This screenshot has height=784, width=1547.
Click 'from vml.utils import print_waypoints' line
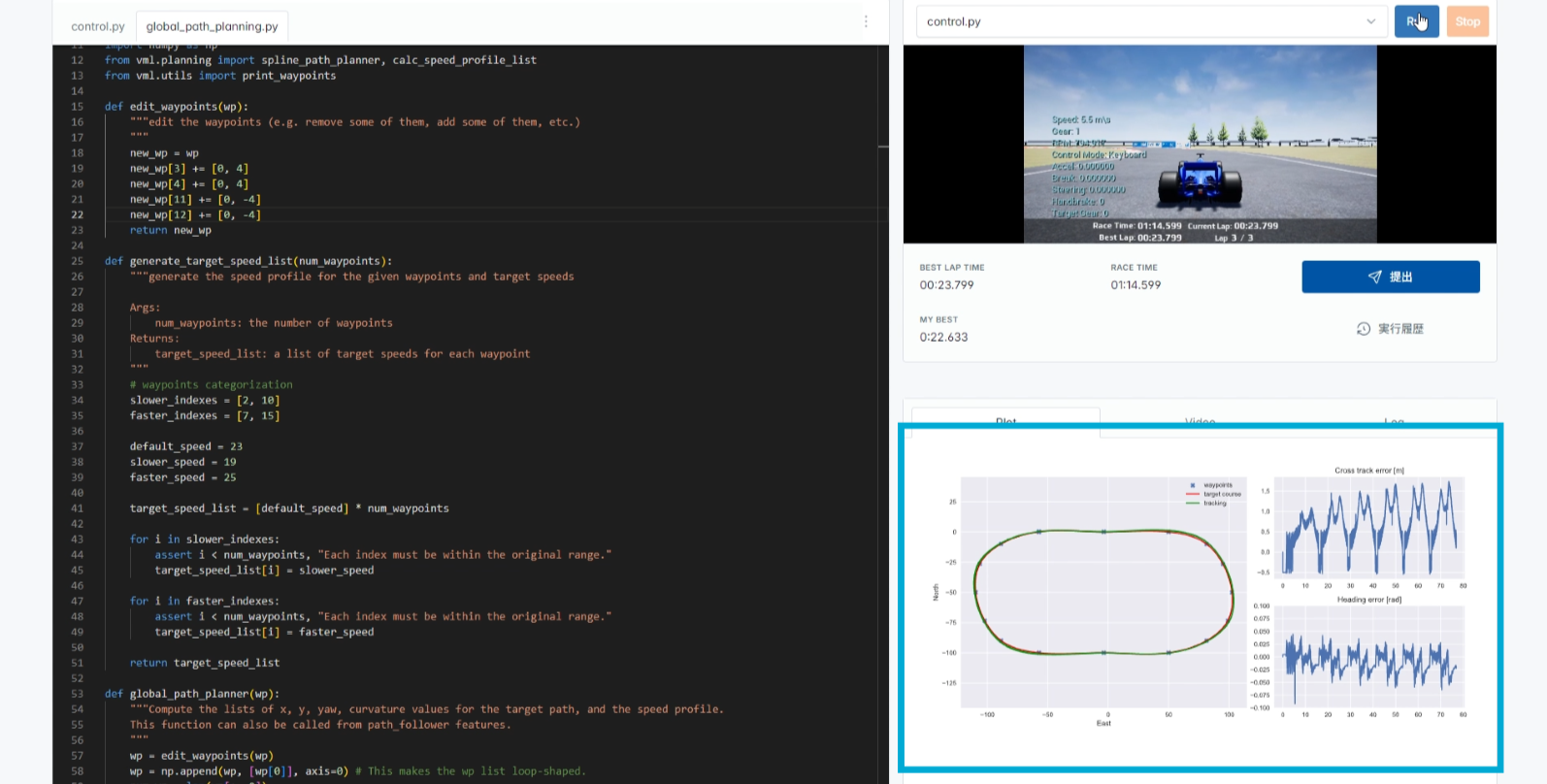tap(220, 76)
